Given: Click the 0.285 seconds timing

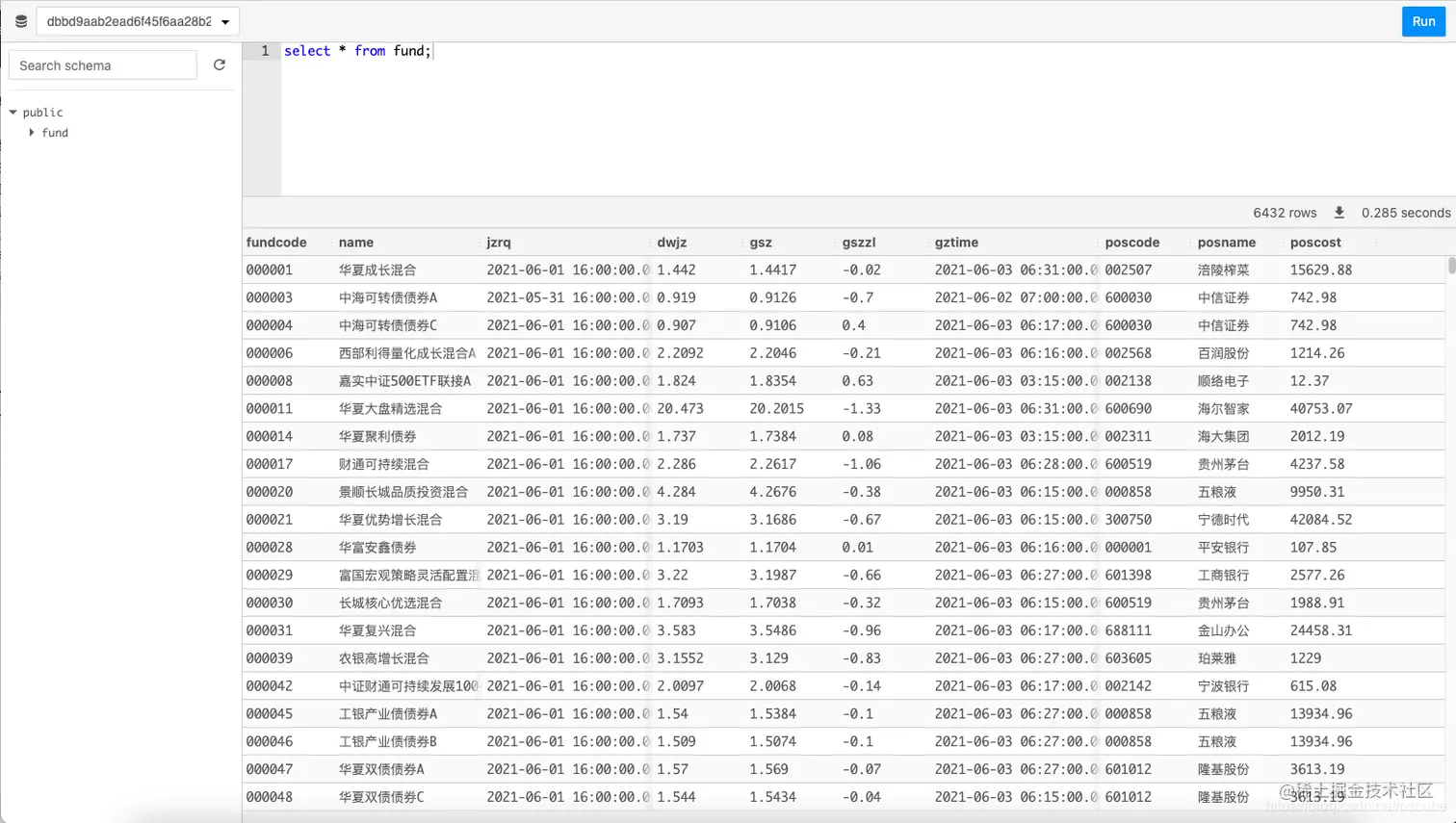Looking at the screenshot, I should point(1406,213).
